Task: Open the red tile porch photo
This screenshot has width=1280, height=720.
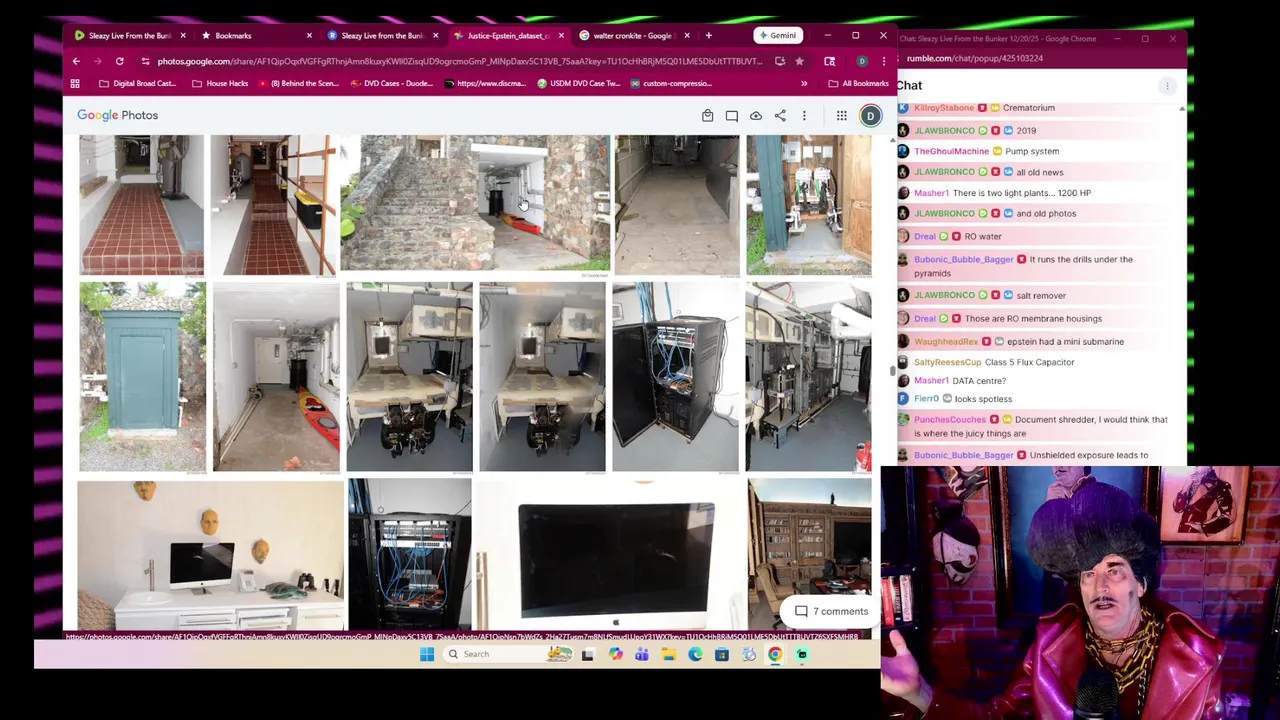Action: [142, 204]
